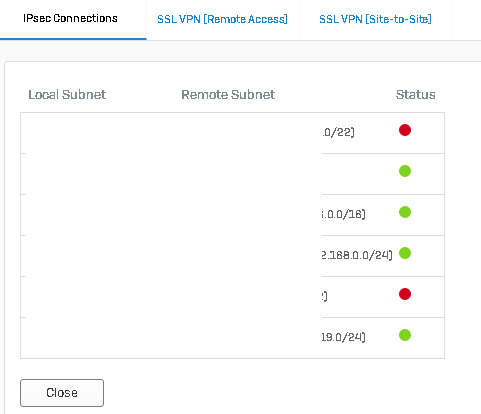
Task: Select the subnet text ending .0.0/16)
Action: tap(344, 214)
